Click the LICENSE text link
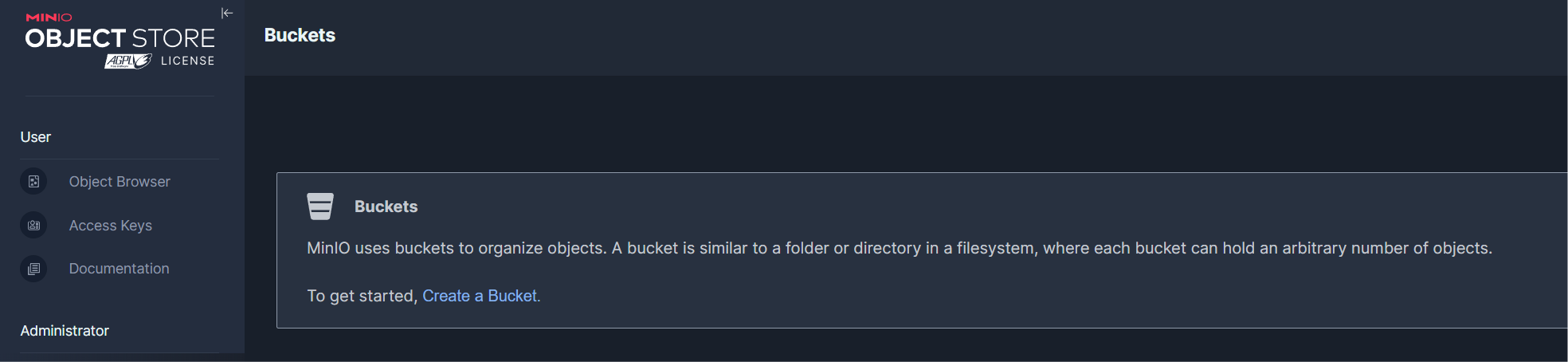1568x362 pixels. [188, 61]
